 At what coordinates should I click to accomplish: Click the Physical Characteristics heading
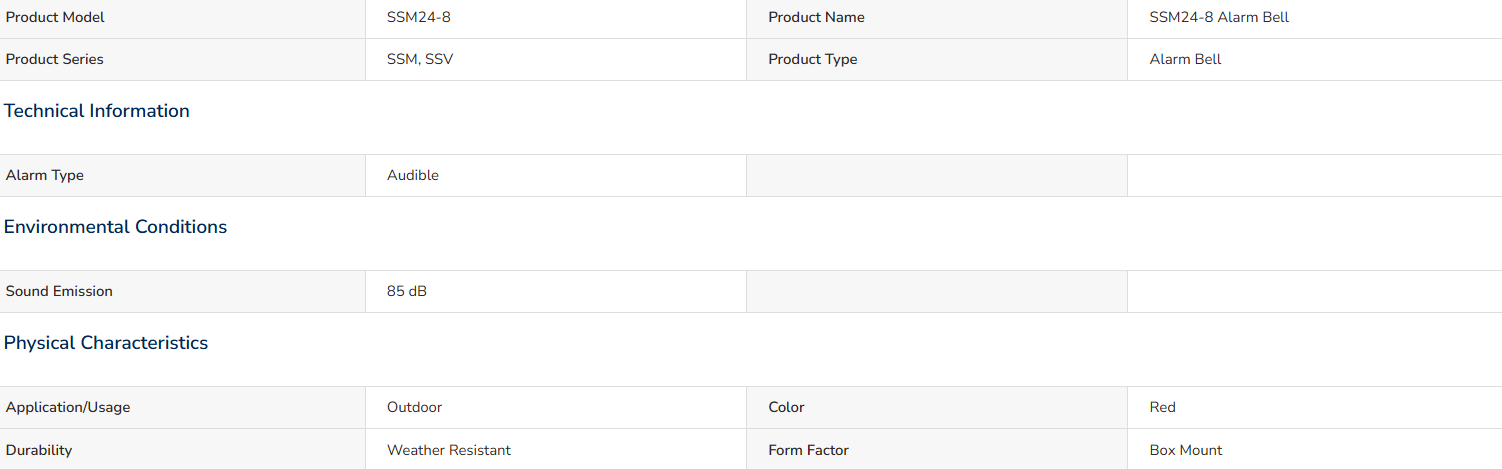click(106, 343)
